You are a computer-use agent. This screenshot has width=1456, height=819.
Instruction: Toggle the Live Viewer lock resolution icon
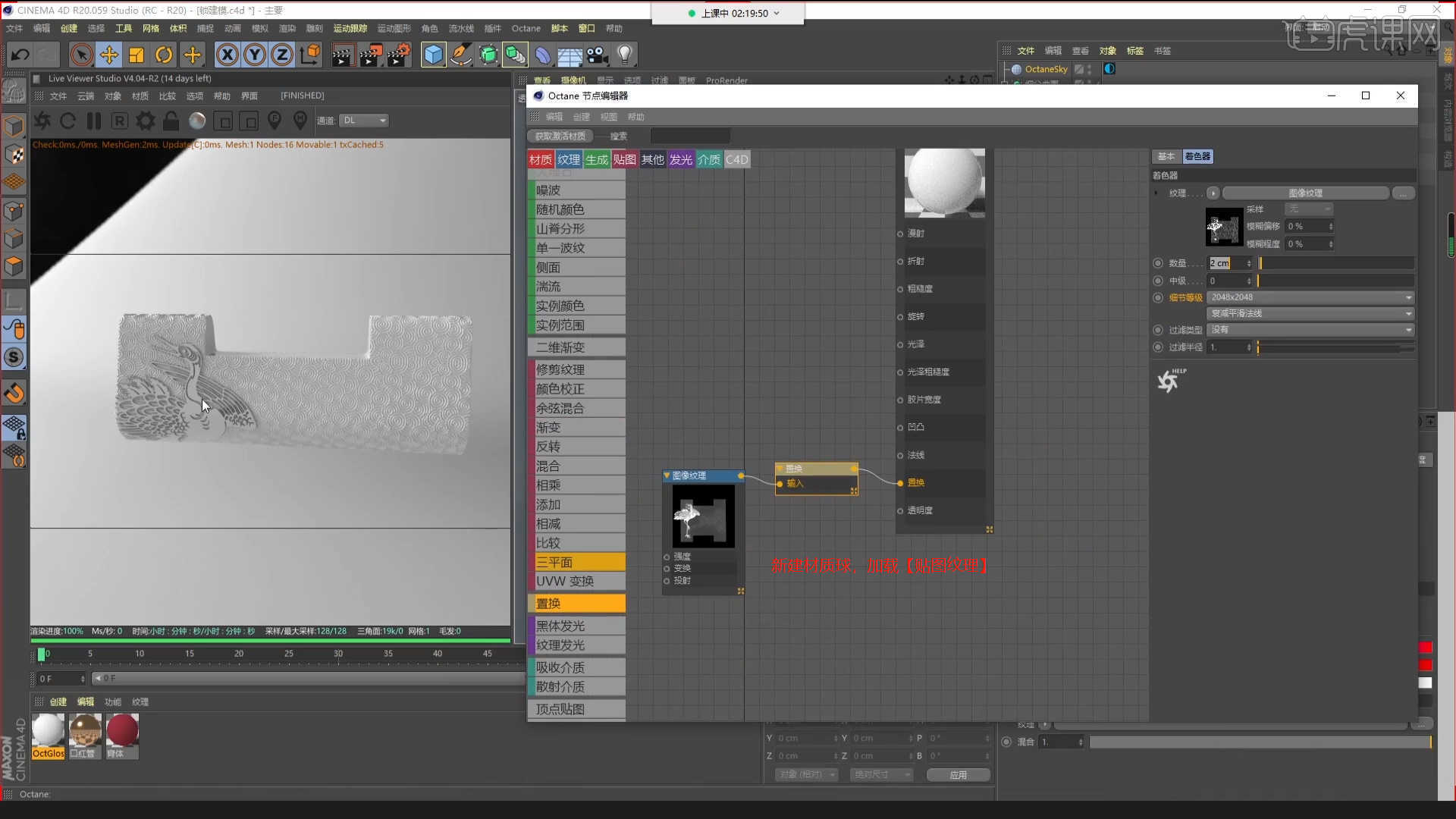pyautogui.click(x=171, y=121)
